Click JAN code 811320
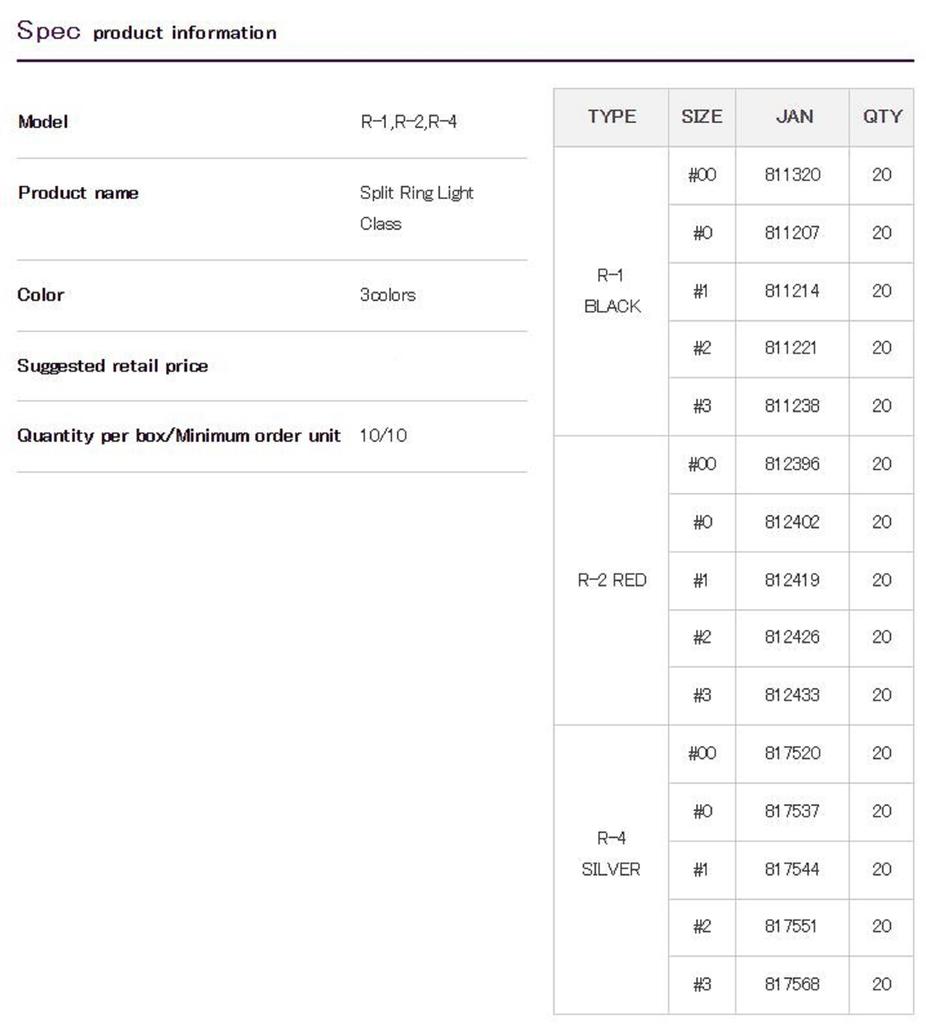 coord(792,175)
